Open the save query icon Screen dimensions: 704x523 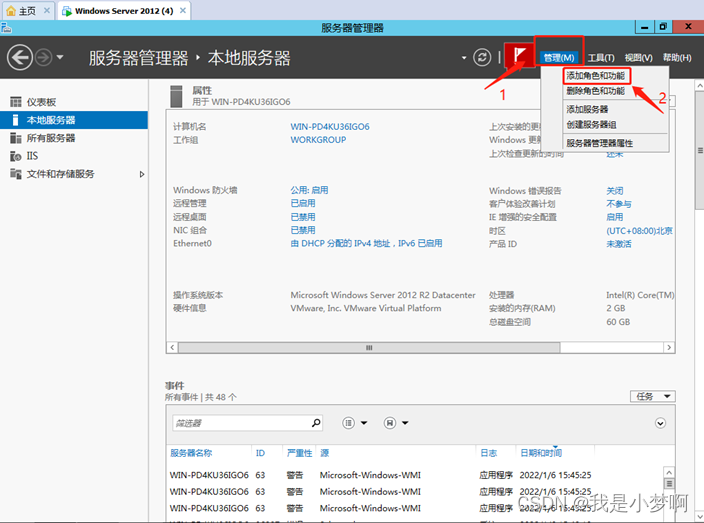click(x=390, y=423)
